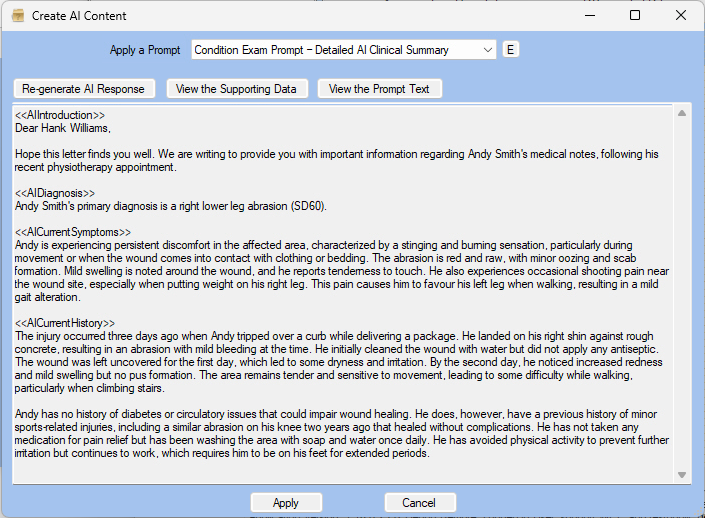This screenshot has width=705, height=518.
Task: Cancel the Create AI Content dialog
Action: (x=420, y=503)
